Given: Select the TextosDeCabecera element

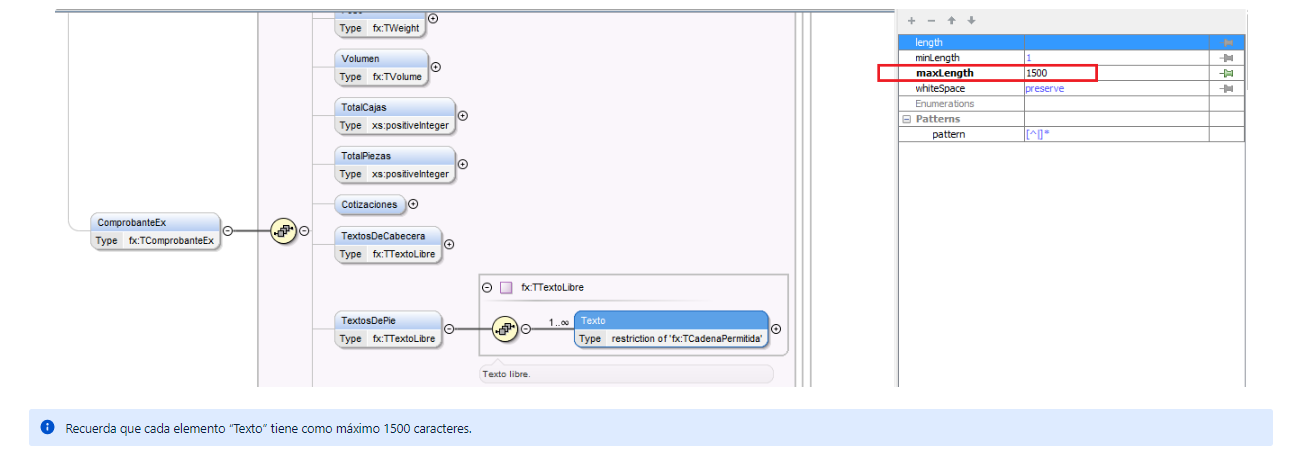Looking at the screenshot, I should (x=388, y=244).
